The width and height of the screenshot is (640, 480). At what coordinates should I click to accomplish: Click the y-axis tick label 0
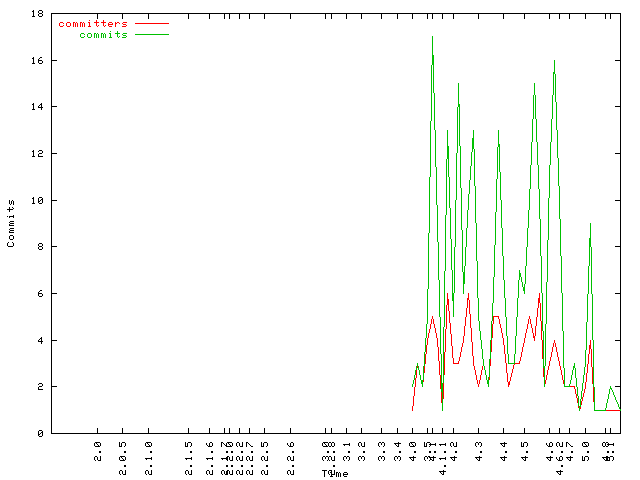pyautogui.click(x=39, y=433)
